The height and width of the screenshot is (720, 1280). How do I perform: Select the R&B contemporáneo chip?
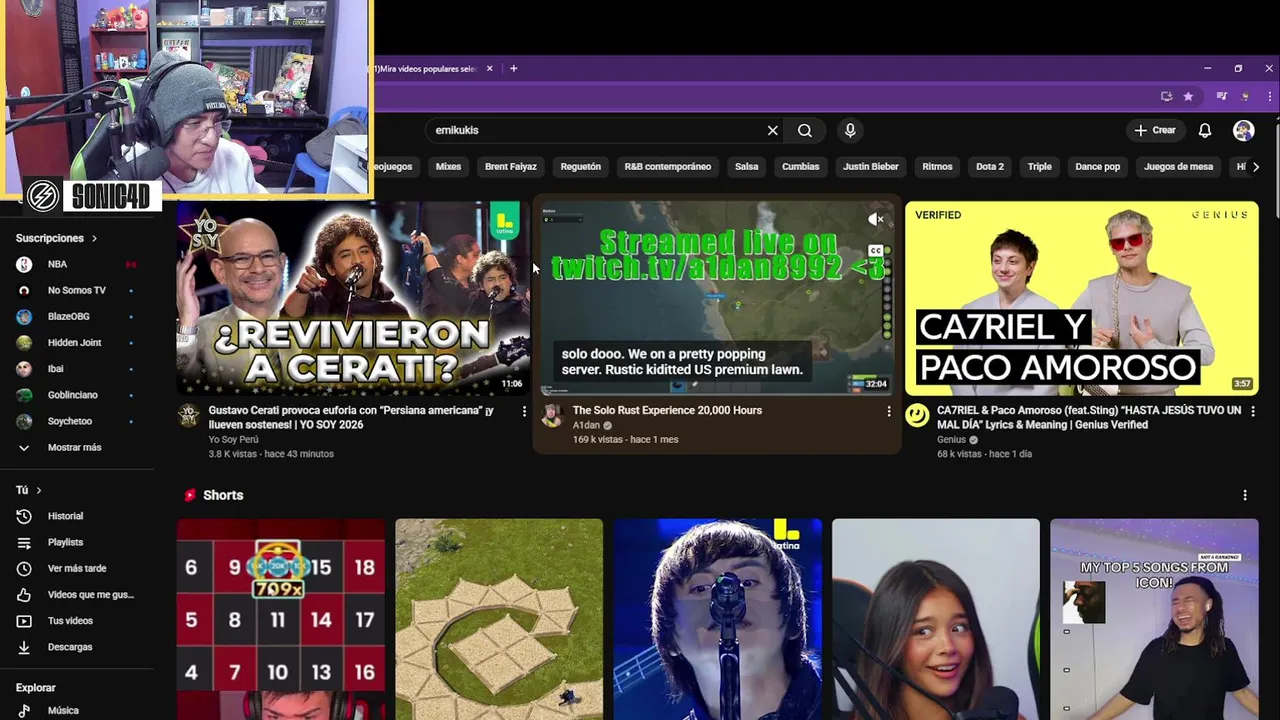(668, 167)
